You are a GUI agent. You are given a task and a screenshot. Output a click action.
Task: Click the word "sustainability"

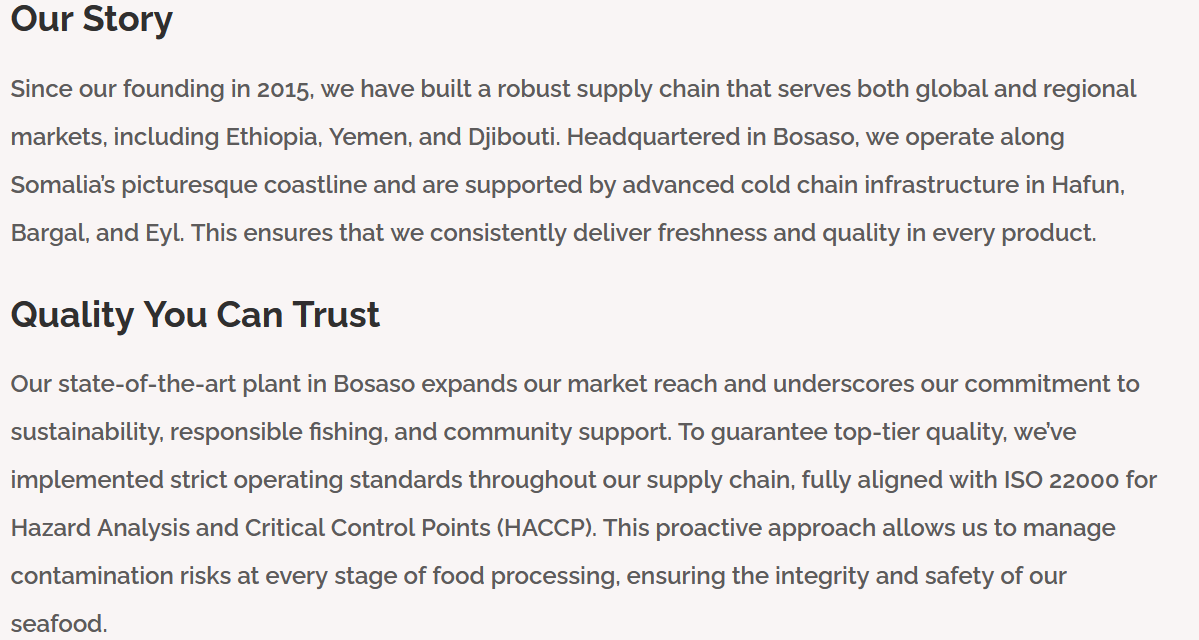[x=87, y=432]
